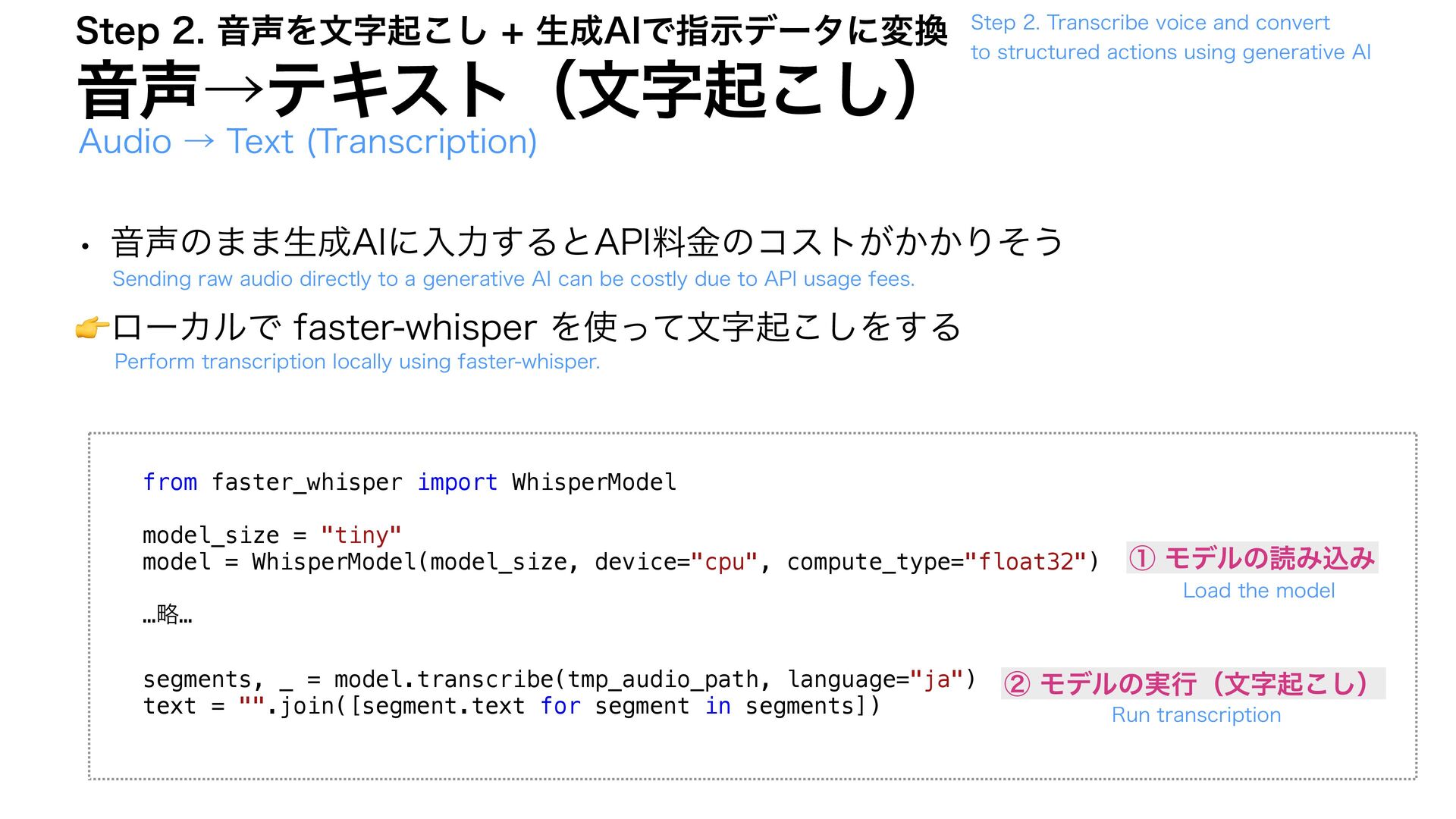The width and height of the screenshot is (1456, 819).
Task: Click the 'import' keyword in code
Action: 457,482
